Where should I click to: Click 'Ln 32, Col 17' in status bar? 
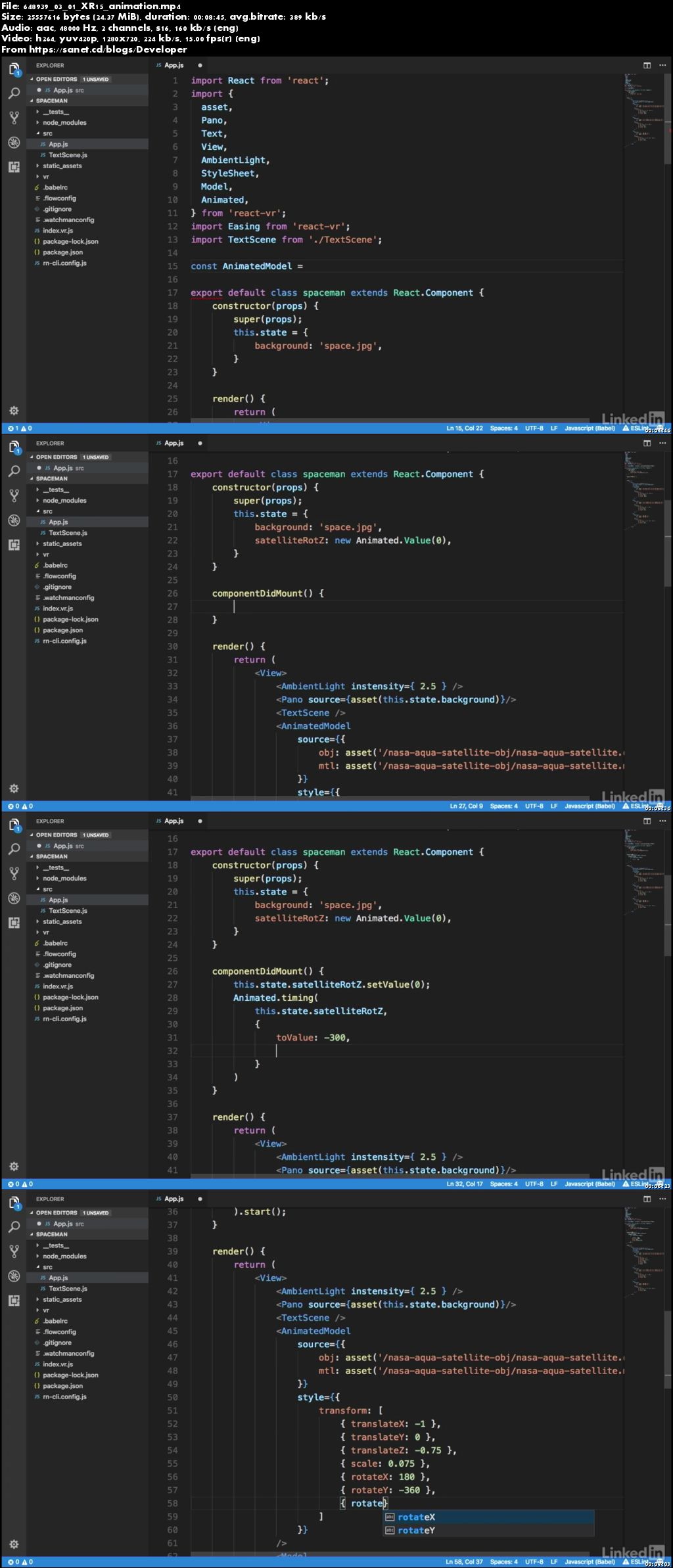pyautogui.click(x=465, y=1184)
